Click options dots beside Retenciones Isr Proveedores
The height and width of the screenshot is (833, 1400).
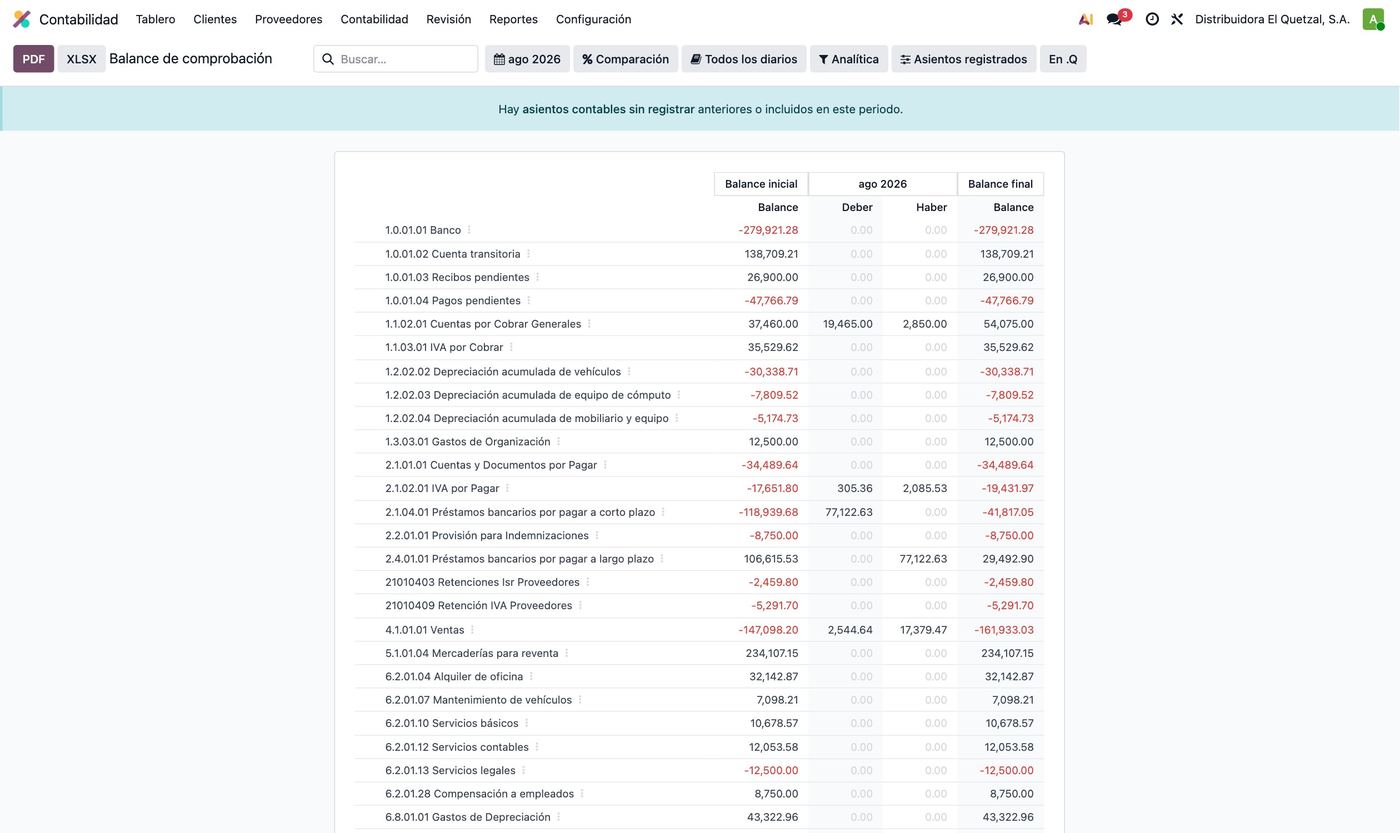[587, 582]
